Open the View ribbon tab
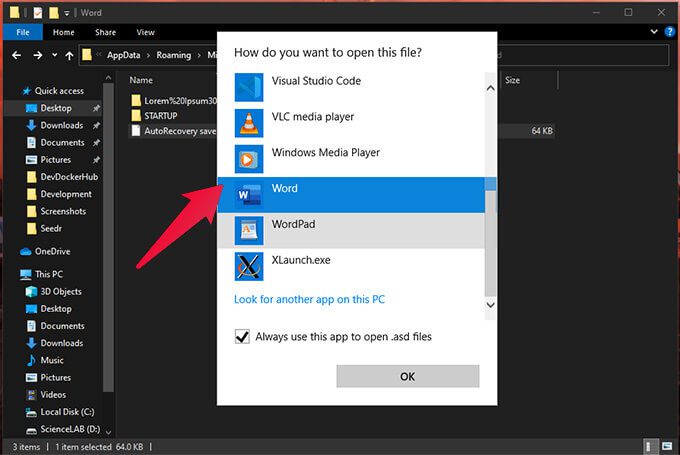680x455 pixels. pos(145,32)
